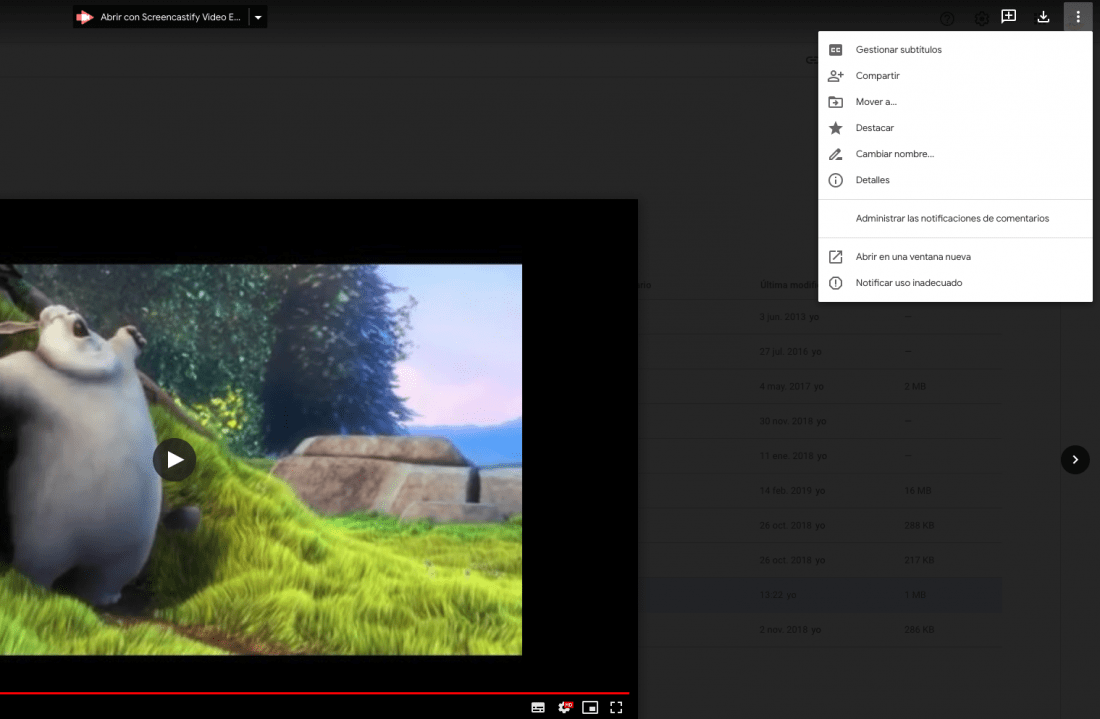The width and height of the screenshot is (1100, 719).
Task: Open the dimmed help icon
Action: (x=947, y=19)
